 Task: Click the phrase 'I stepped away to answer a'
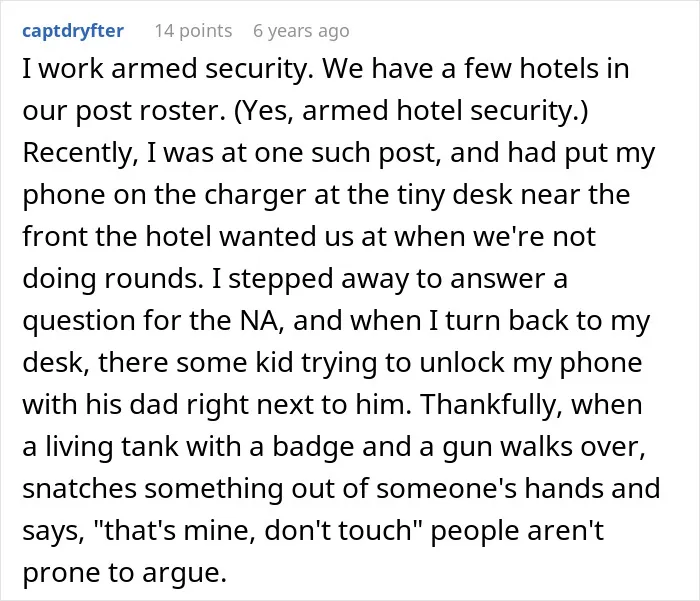[389, 280]
